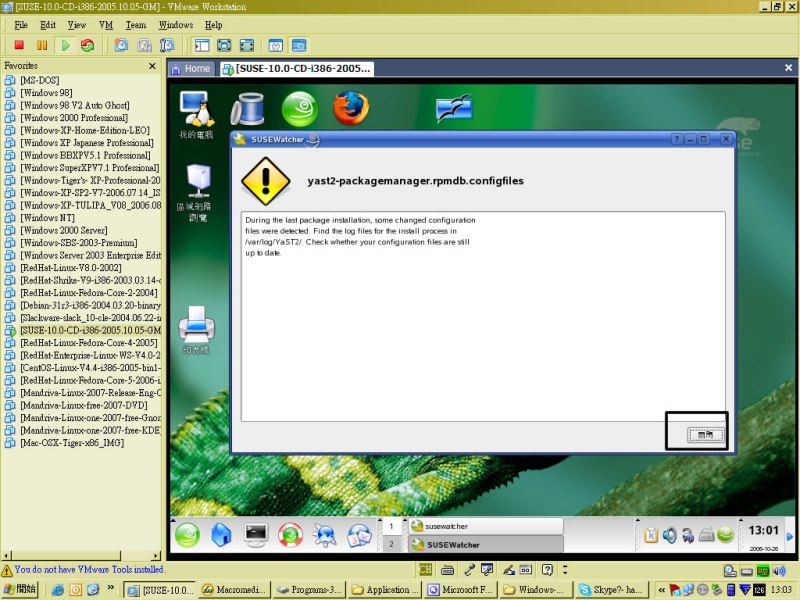Open the green SUSE gecko desktop icon

coord(299,109)
